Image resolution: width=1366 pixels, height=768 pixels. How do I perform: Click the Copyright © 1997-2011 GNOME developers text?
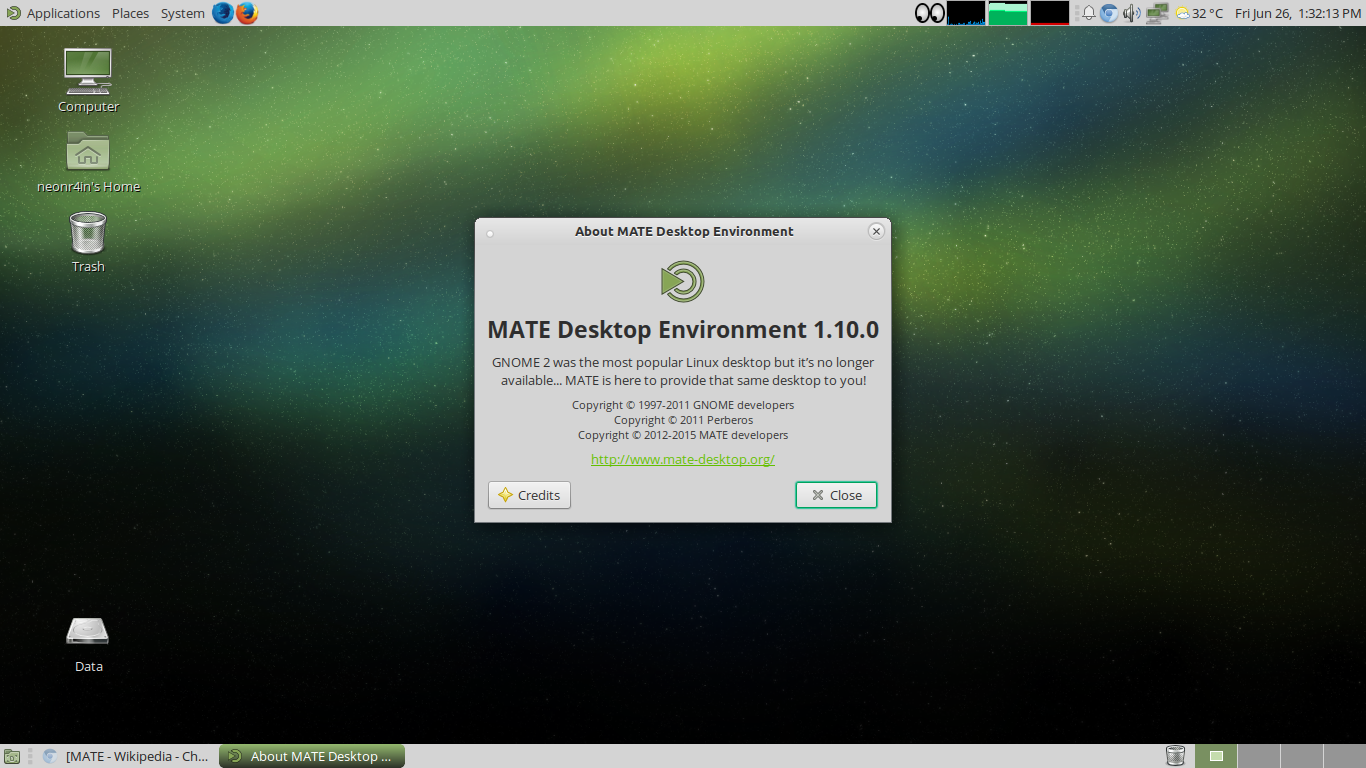coord(683,405)
